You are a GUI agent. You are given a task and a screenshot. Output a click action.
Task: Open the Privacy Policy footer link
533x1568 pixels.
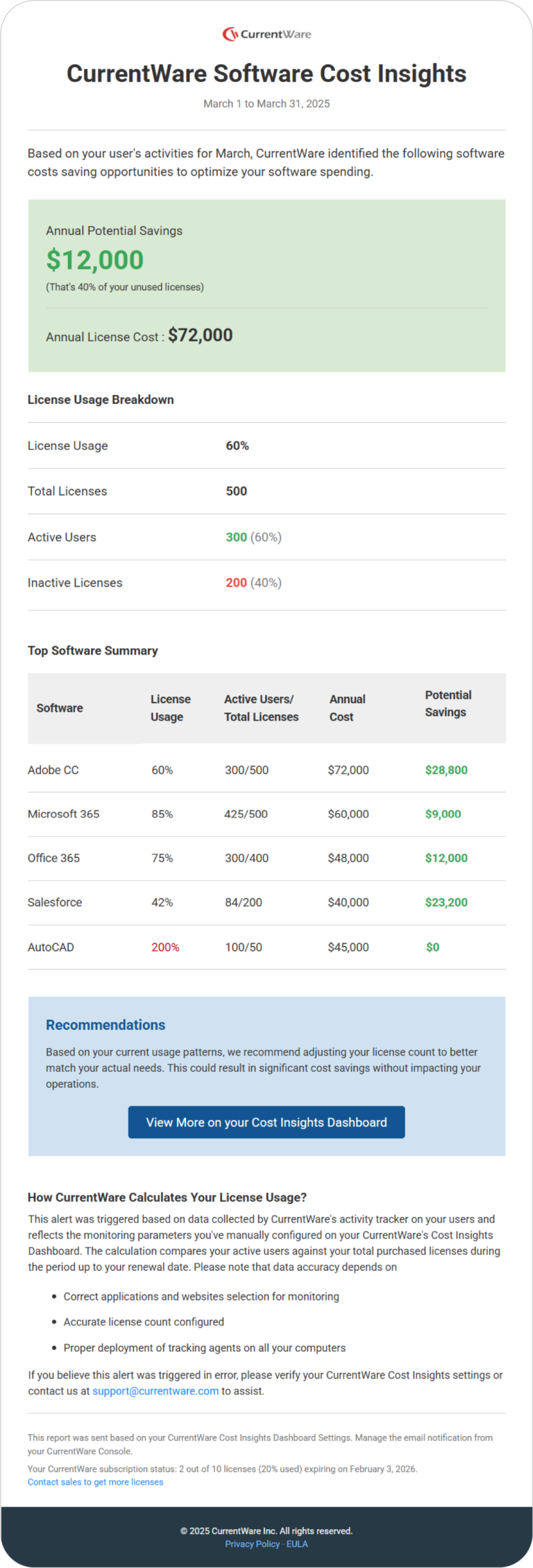click(252, 1544)
